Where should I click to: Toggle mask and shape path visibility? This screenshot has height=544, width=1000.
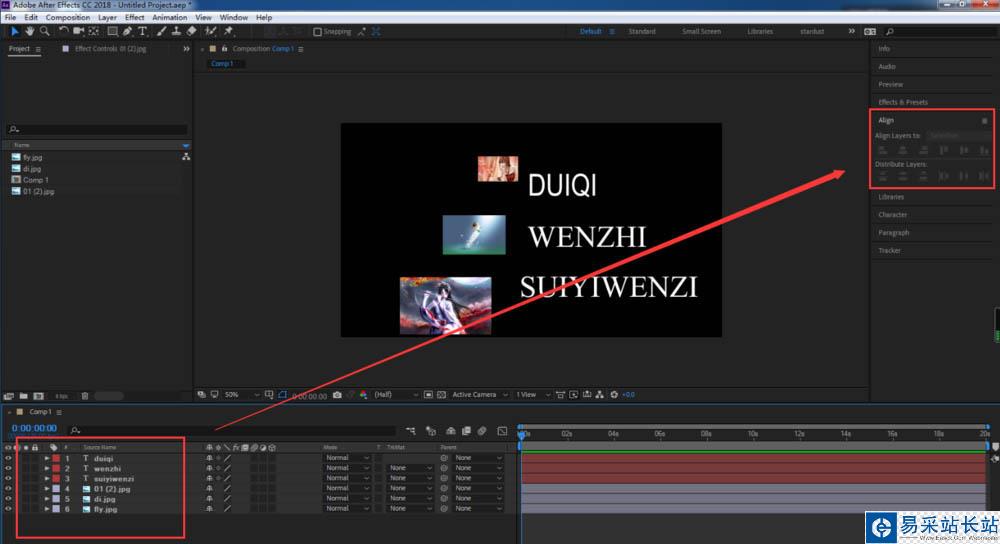[283, 395]
